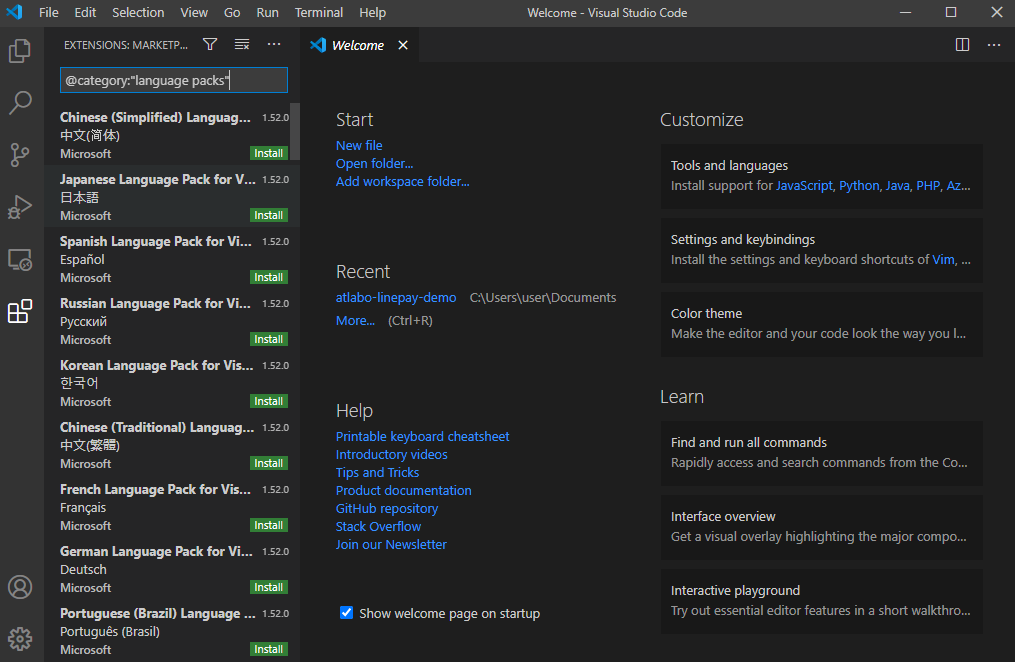Open the Explorer view in activity bar
This screenshot has height=662, width=1015.
(20, 50)
